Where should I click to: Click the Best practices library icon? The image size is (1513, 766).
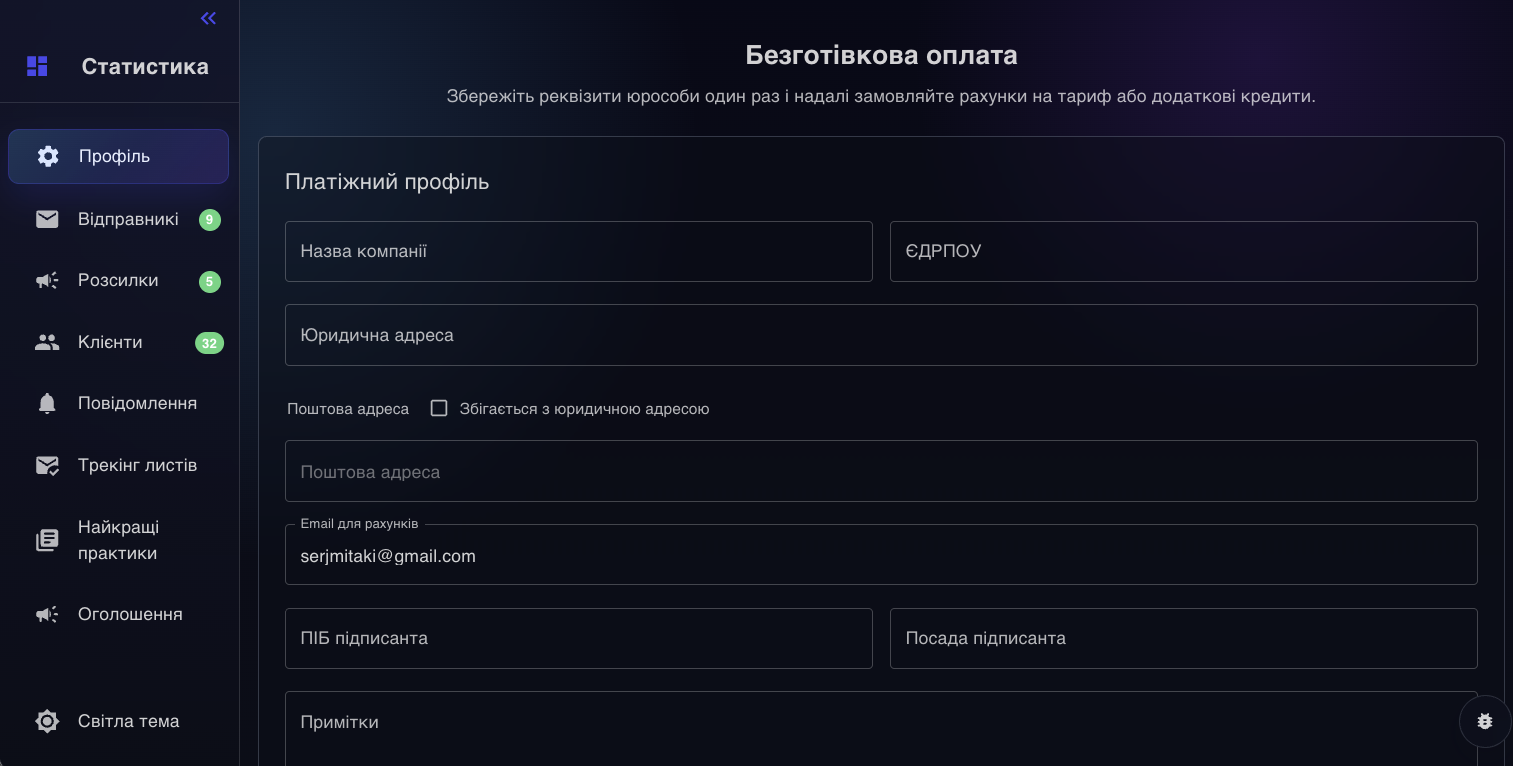47,540
